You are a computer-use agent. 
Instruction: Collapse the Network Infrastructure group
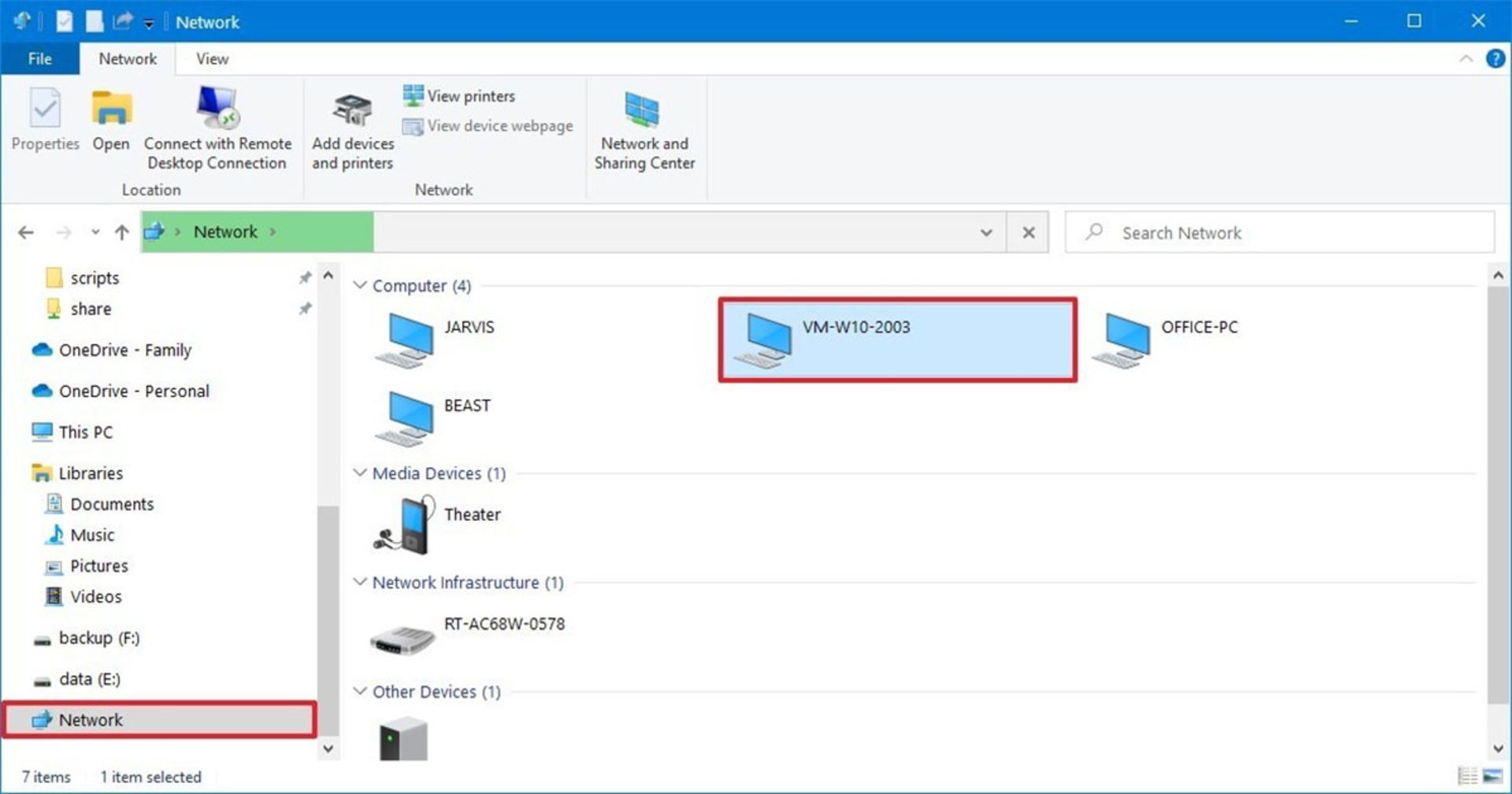360,582
